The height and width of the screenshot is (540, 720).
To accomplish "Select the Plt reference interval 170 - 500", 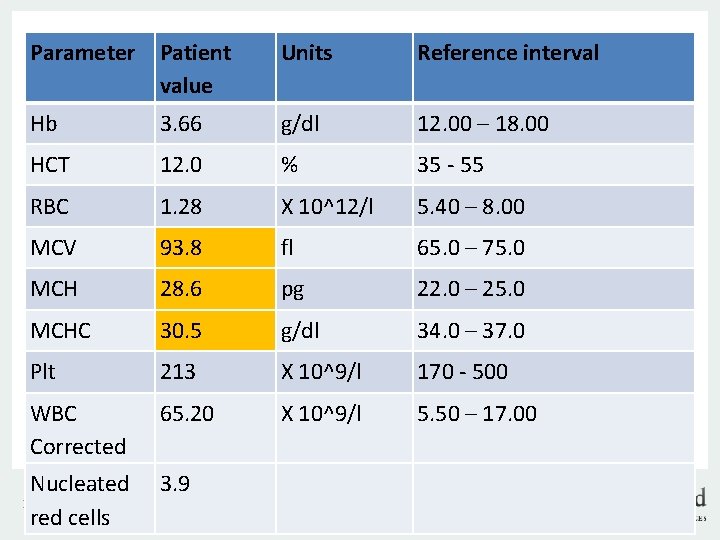I will pos(462,372).
